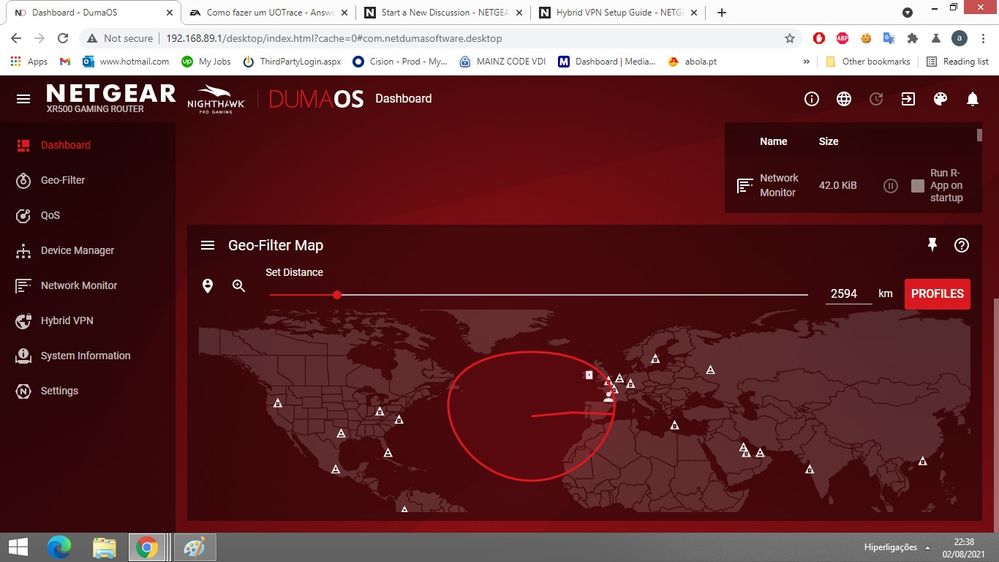Click the set home location pin icon

coord(208,286)
